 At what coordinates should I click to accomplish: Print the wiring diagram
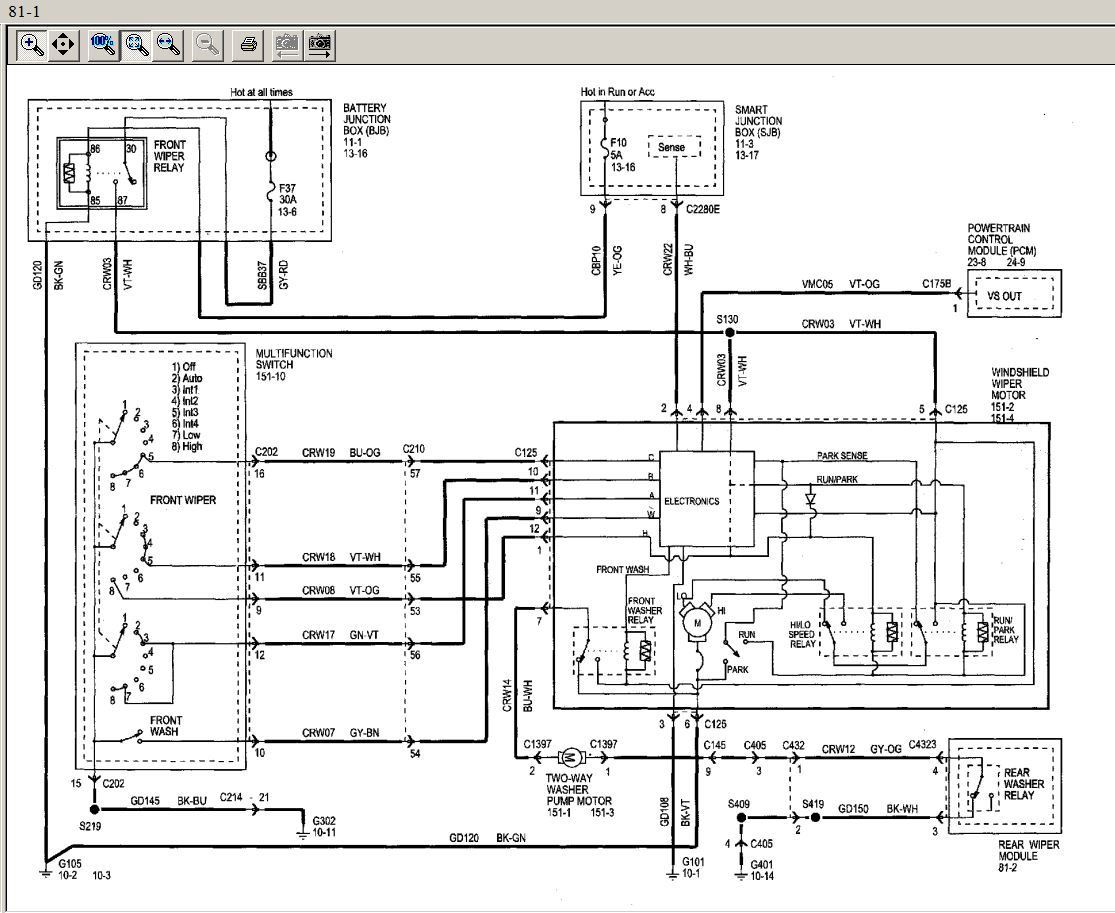click(248, 45)
